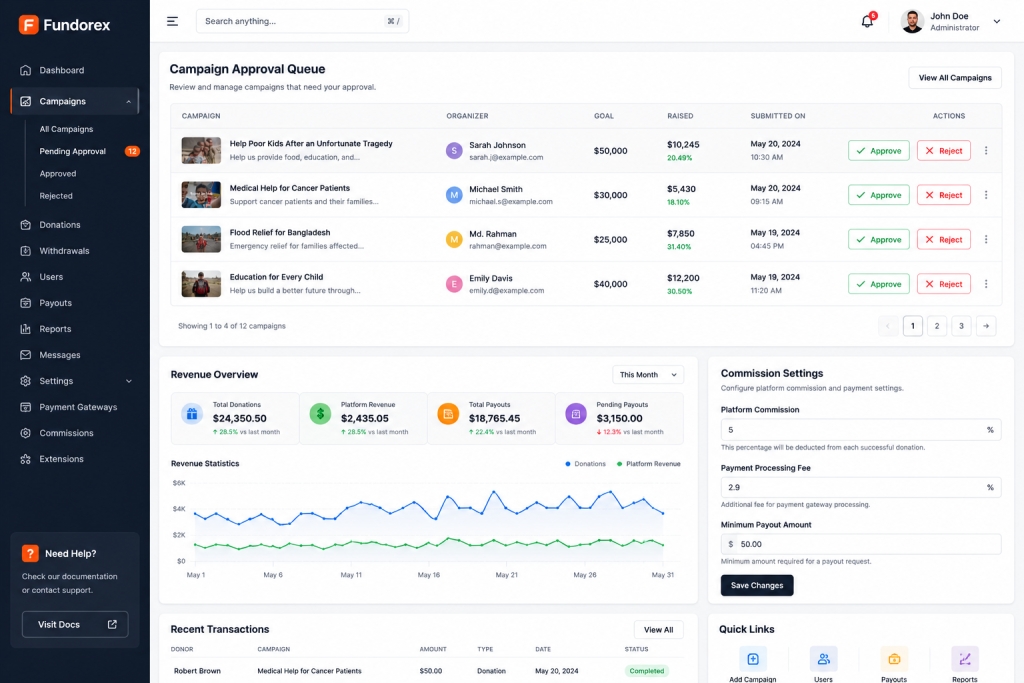Edit the Minimum Payout Amount field
The image size is (1024, 683).
[x=861, y=545]
